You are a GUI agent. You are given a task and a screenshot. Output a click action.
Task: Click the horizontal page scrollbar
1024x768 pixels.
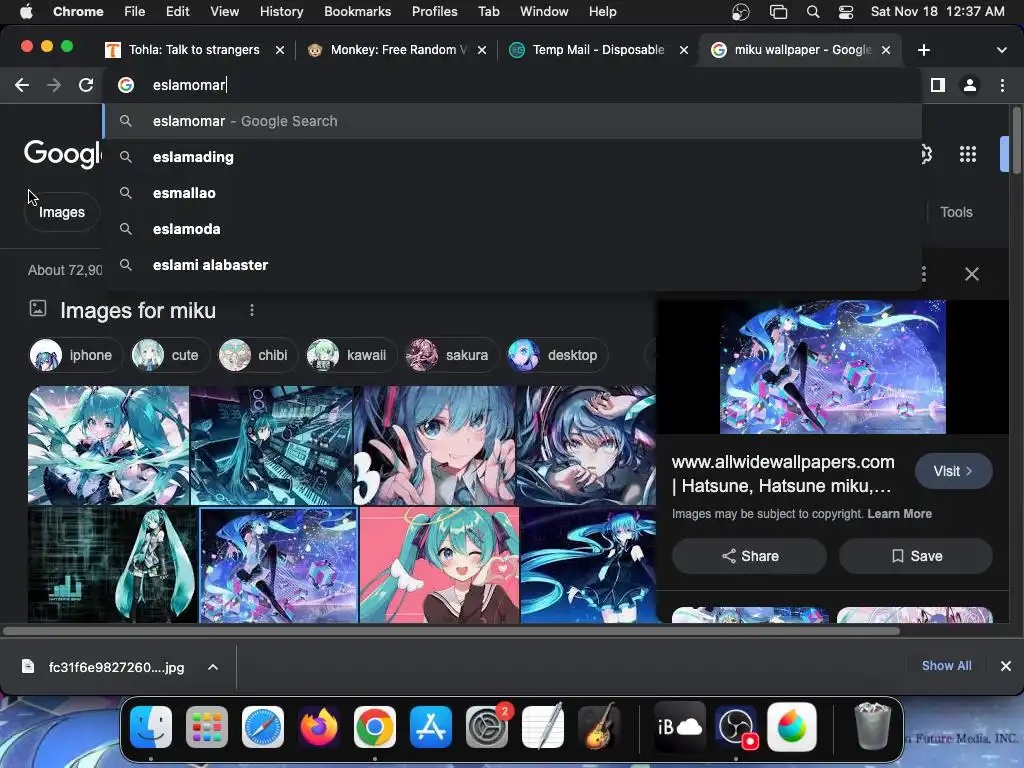[451, 631]
